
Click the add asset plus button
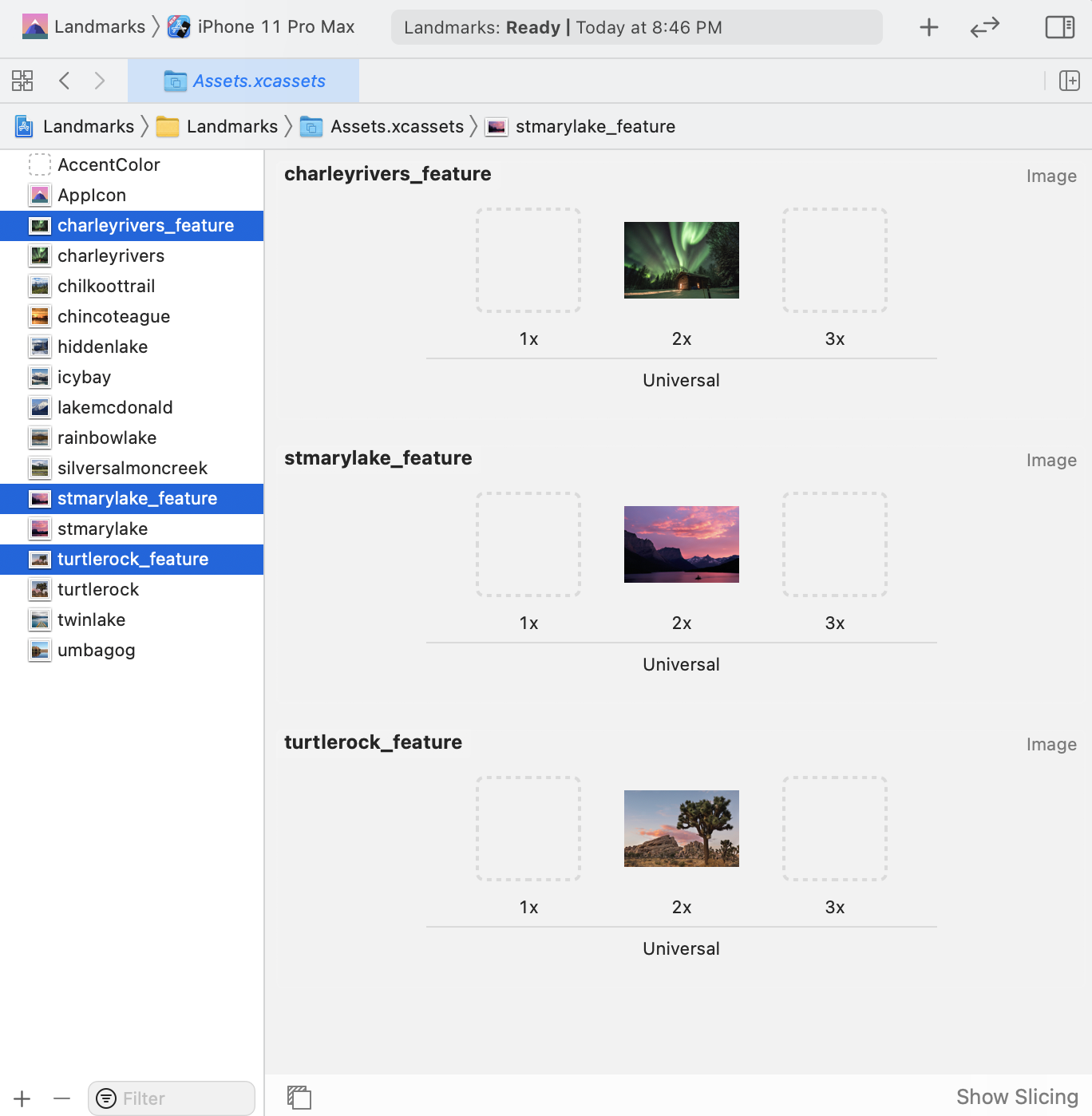click(x=22, y=1098)
